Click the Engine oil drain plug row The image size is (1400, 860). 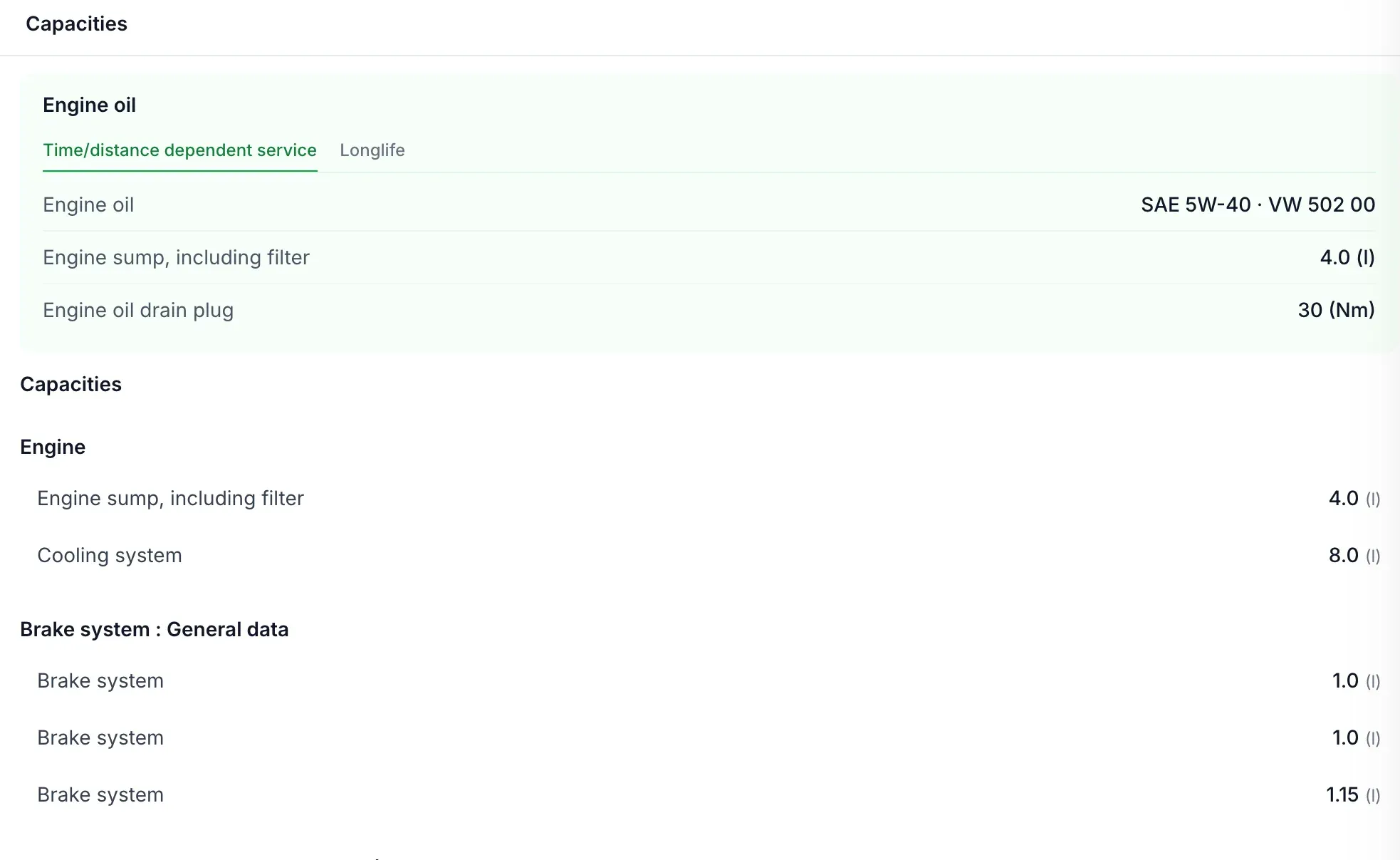click(709, 310)
